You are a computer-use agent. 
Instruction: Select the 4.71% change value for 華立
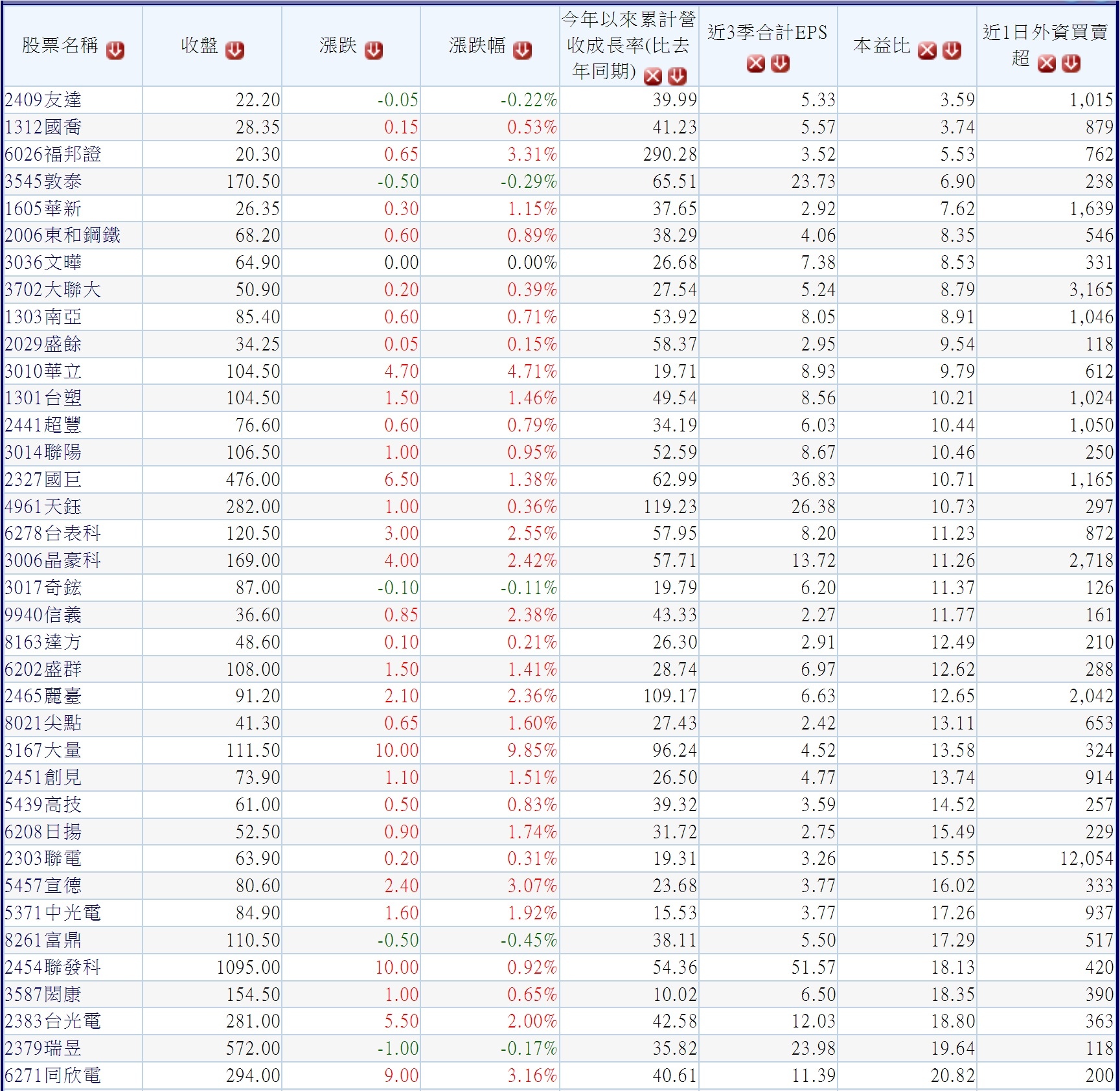[x=532, y=371]
